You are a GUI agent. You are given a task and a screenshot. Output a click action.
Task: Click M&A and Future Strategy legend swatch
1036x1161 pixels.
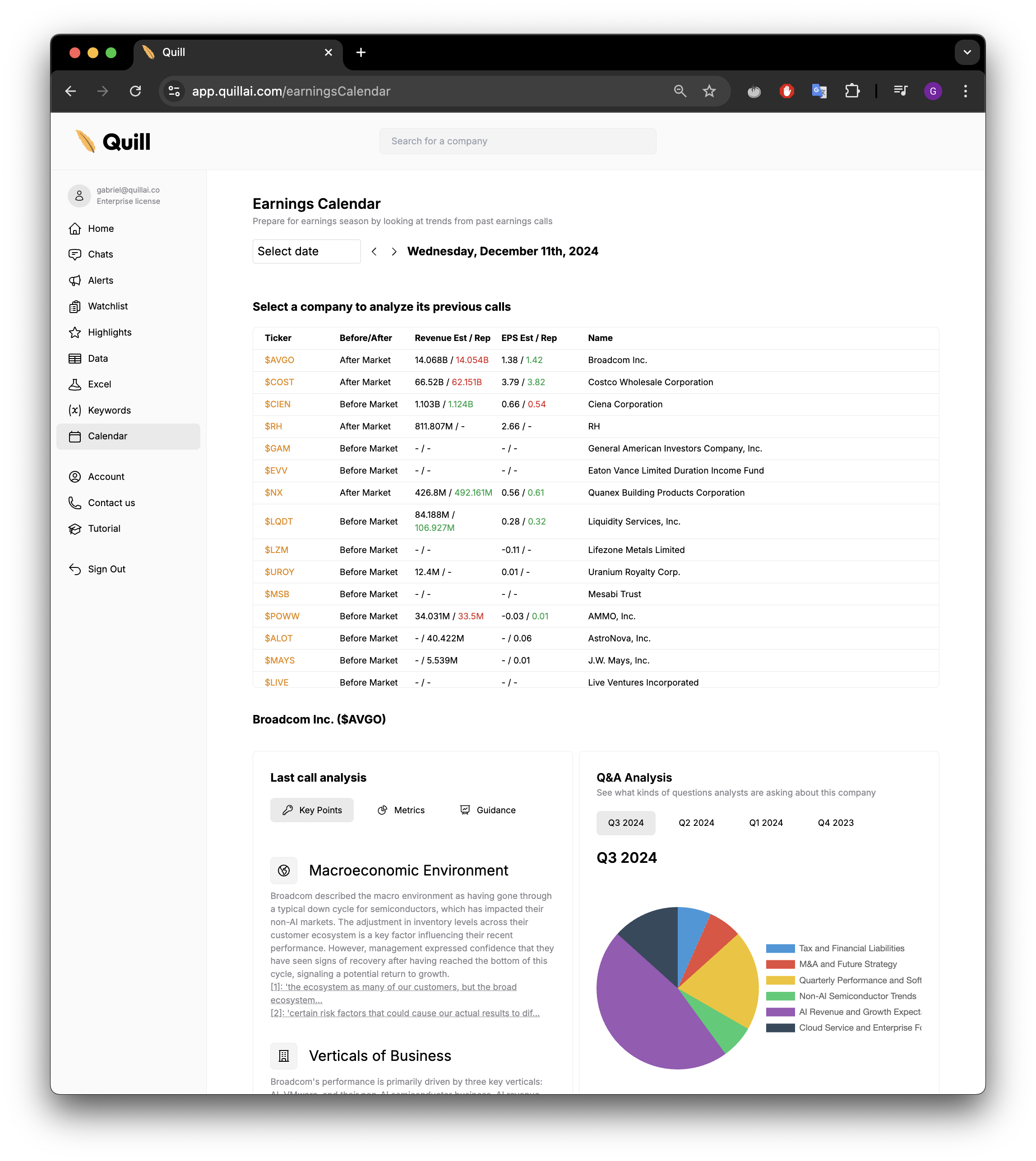click(780, 965)
